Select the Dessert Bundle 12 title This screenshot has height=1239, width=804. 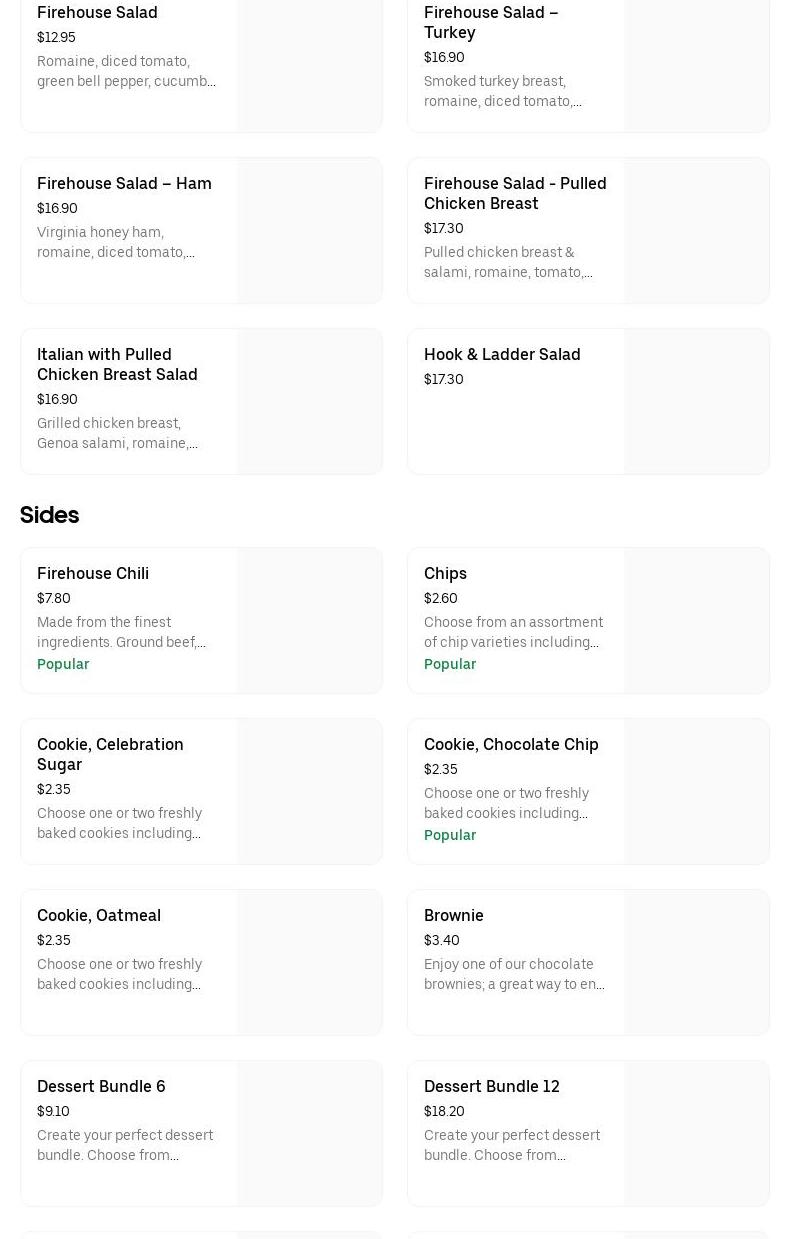tap(491, 1087)
